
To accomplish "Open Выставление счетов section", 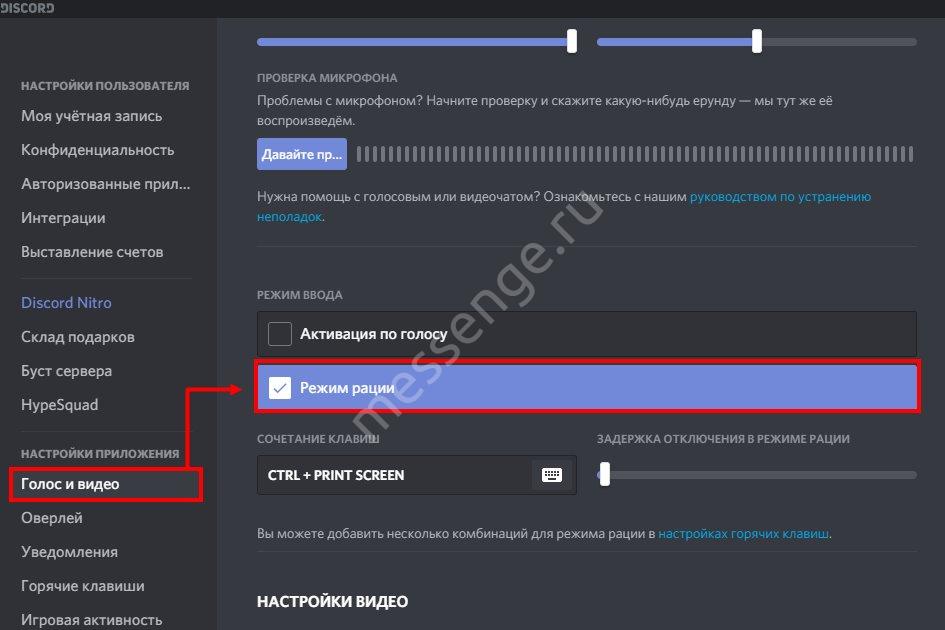I will [x=92, y=252].
